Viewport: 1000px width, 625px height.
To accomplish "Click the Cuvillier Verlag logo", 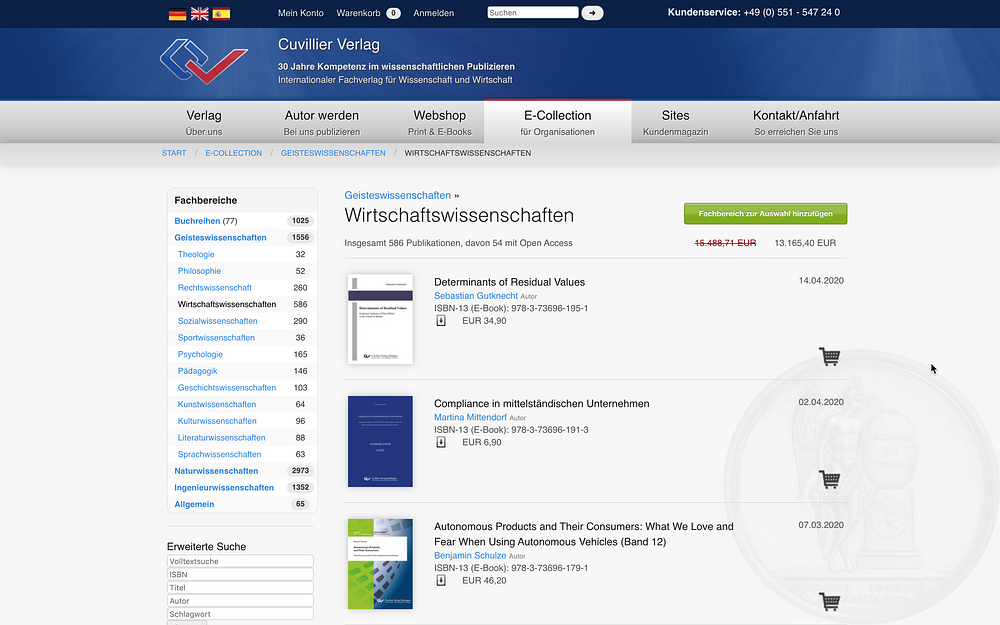I will [x=204, y=61].
